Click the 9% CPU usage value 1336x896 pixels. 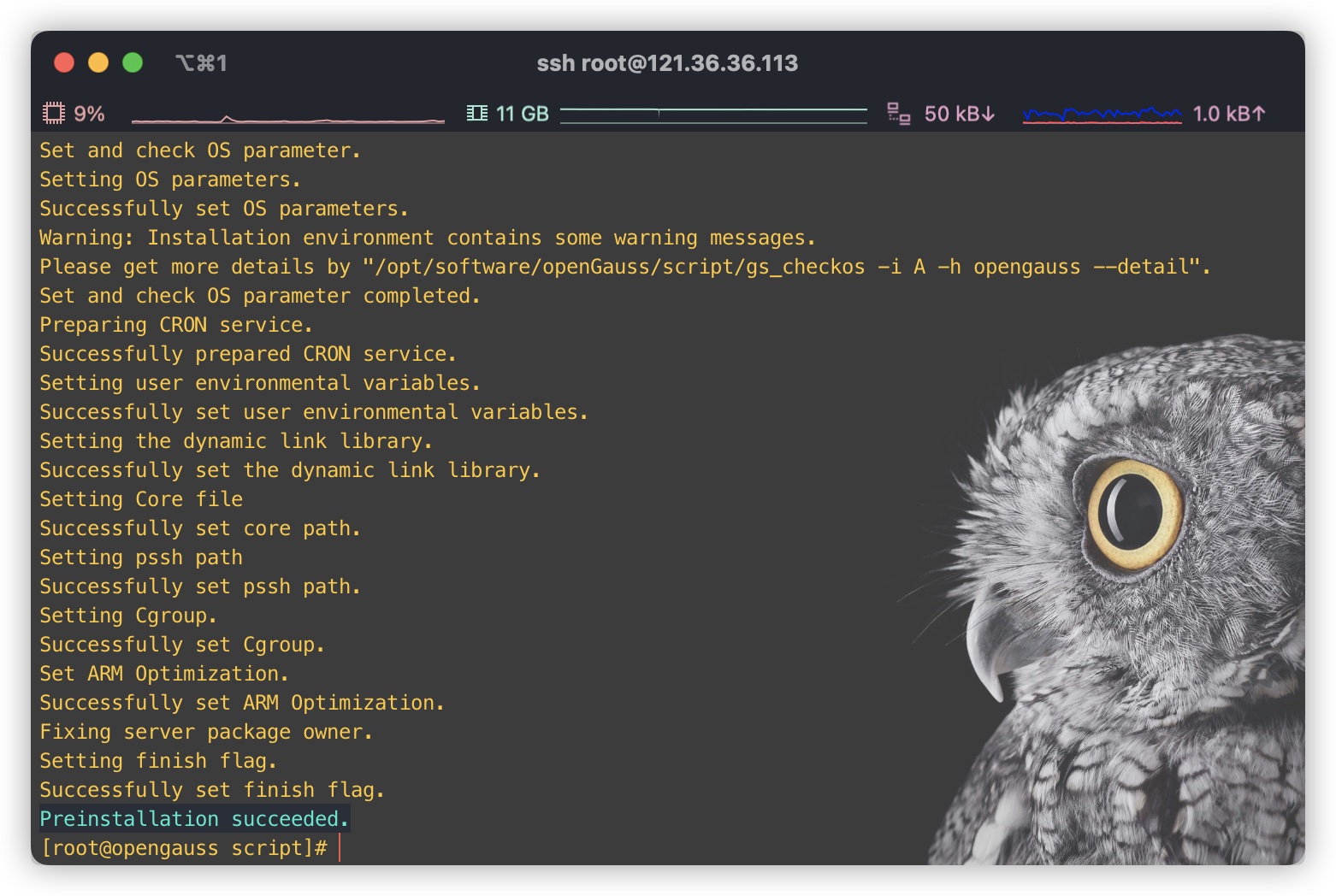click(89, 114)
